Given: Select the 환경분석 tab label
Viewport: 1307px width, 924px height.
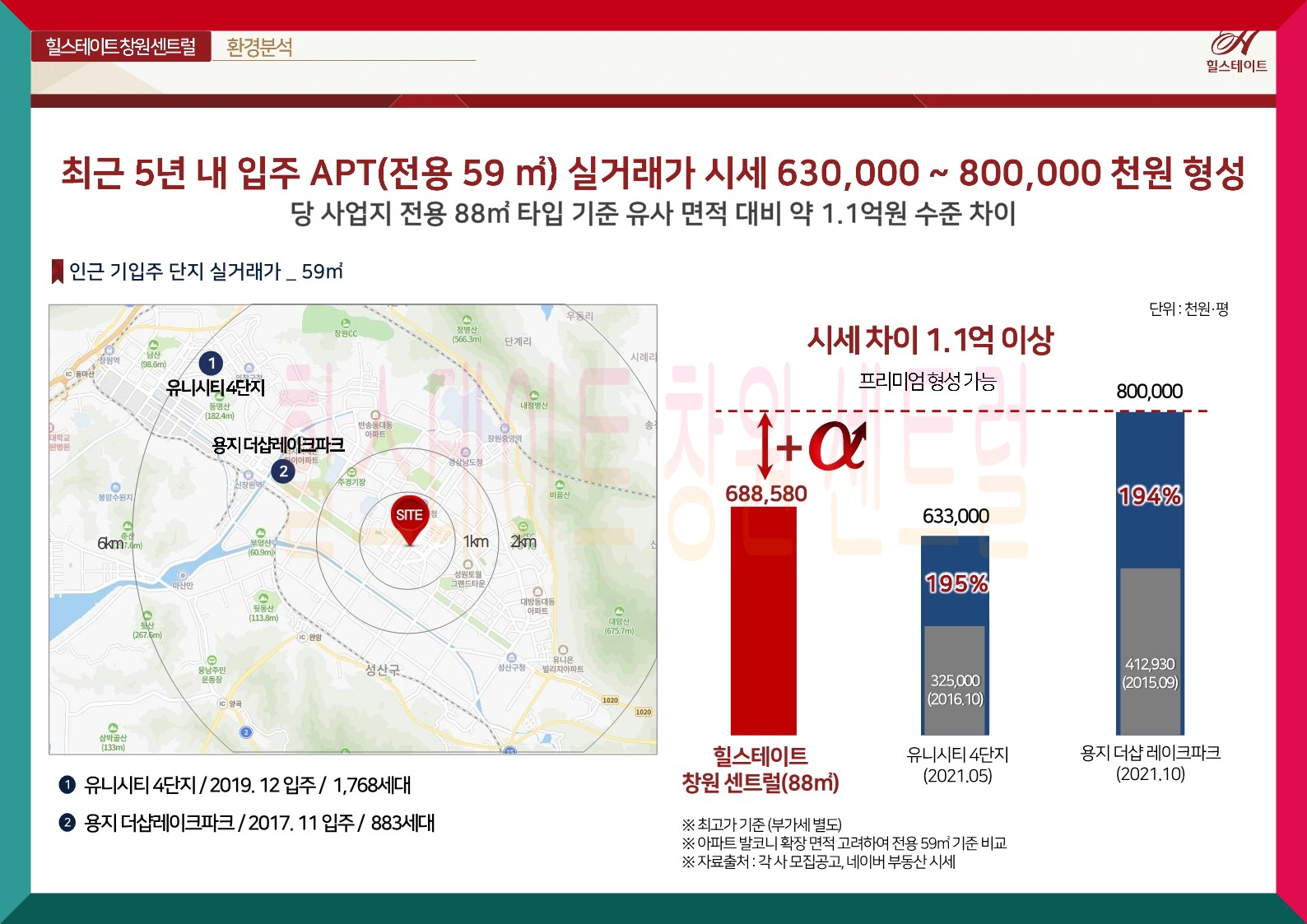Looking at the screenshot, I should pos(259,48).
